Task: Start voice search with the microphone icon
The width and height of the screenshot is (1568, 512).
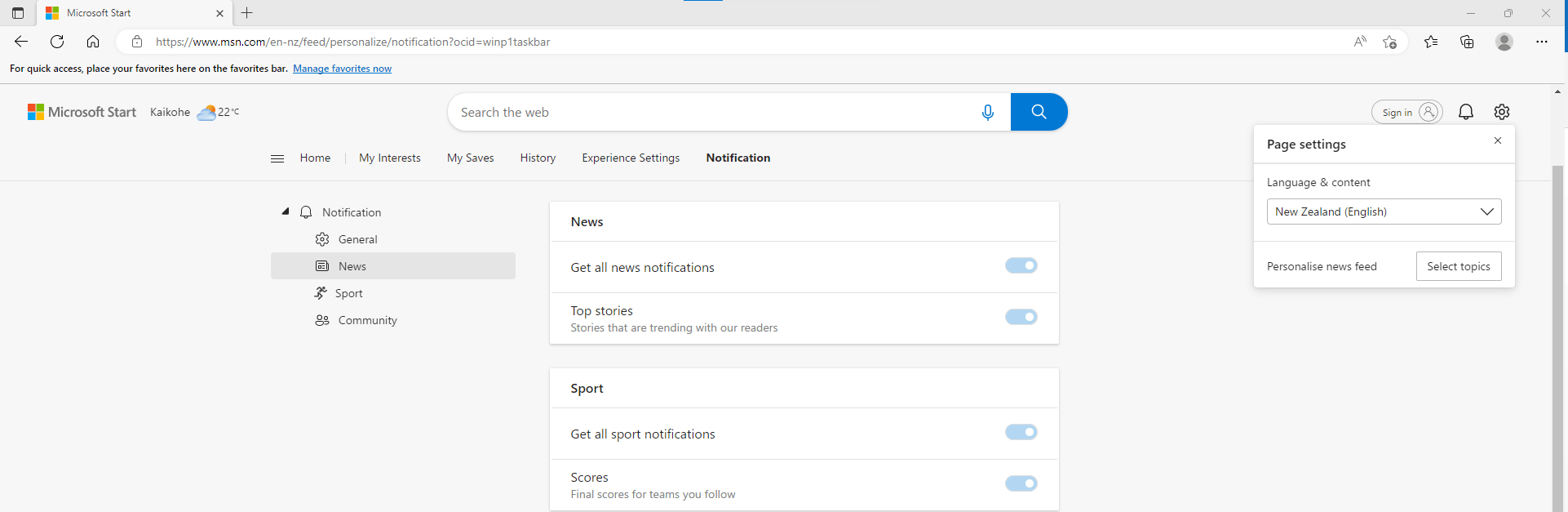Action: point(988,112)
